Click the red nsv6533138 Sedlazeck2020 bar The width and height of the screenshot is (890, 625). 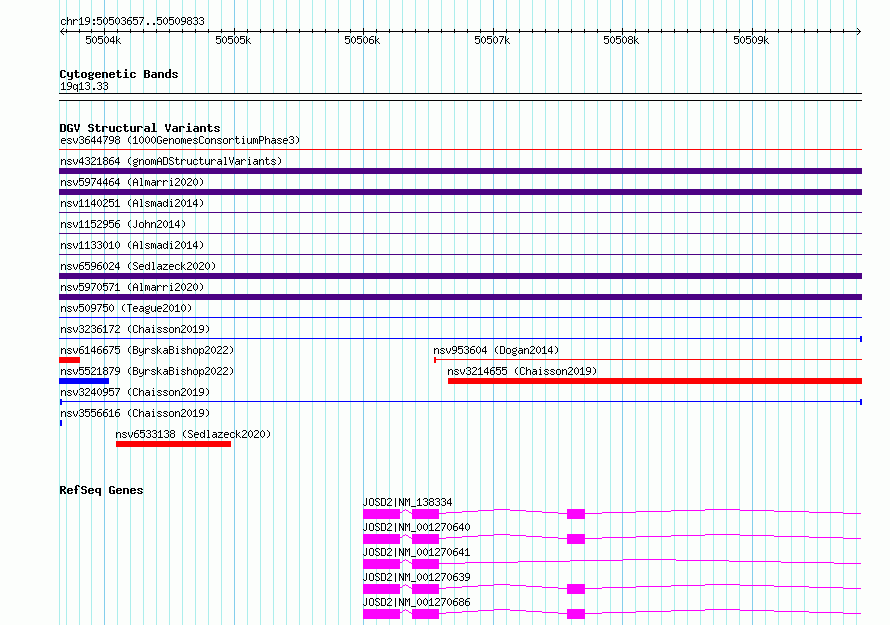173,444
